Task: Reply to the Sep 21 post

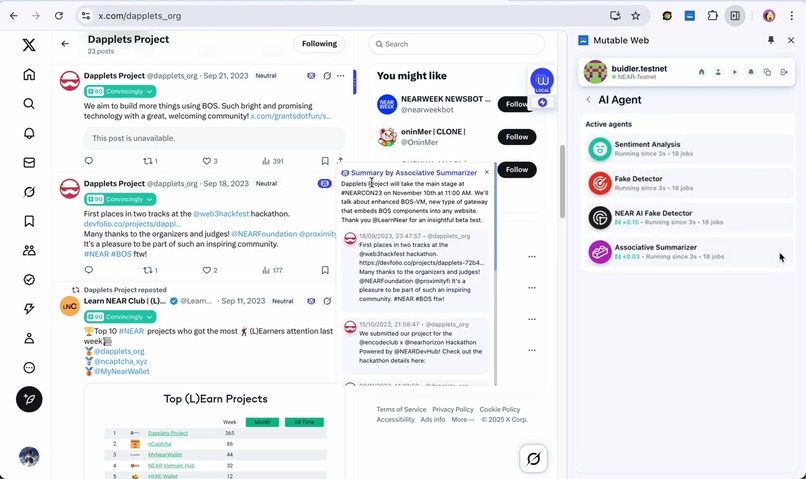Action: 89,161
